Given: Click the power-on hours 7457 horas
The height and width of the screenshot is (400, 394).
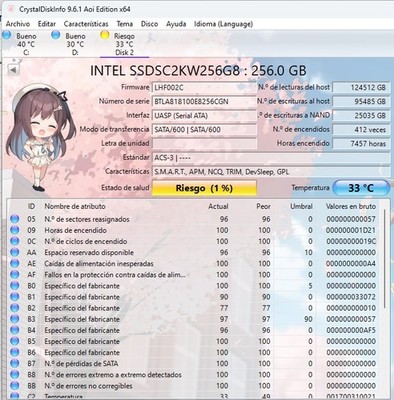Looking at the screenshot, I should pyautogui.click(x=361, y=144).
